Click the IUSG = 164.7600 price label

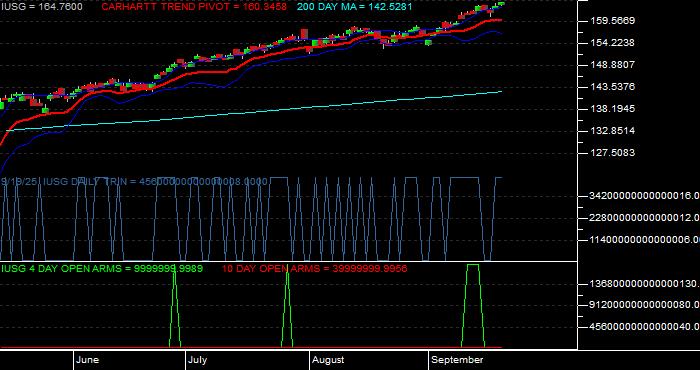(x=41, y=7)
